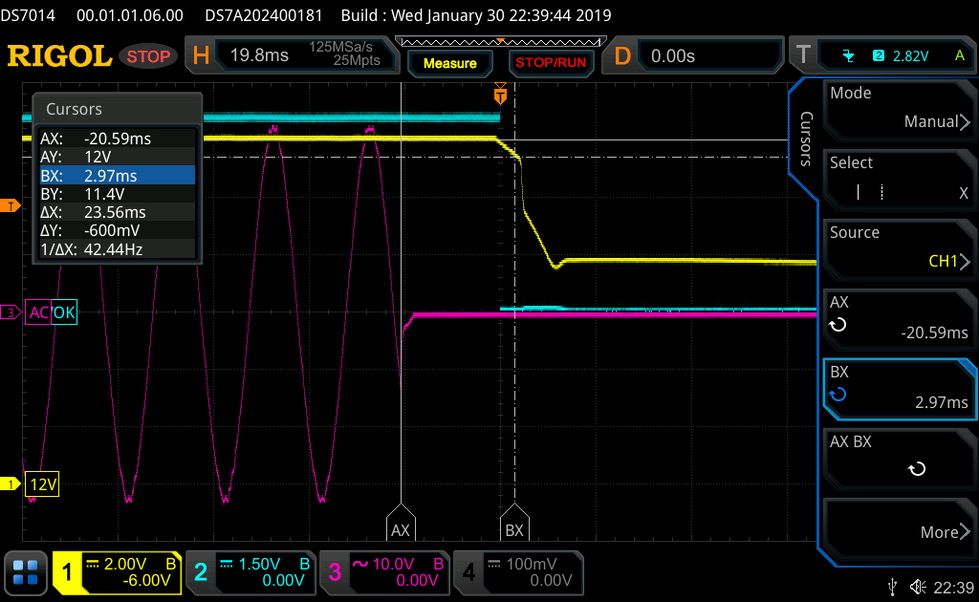
Task: Open delay D icon
Action: pos(622,56)
